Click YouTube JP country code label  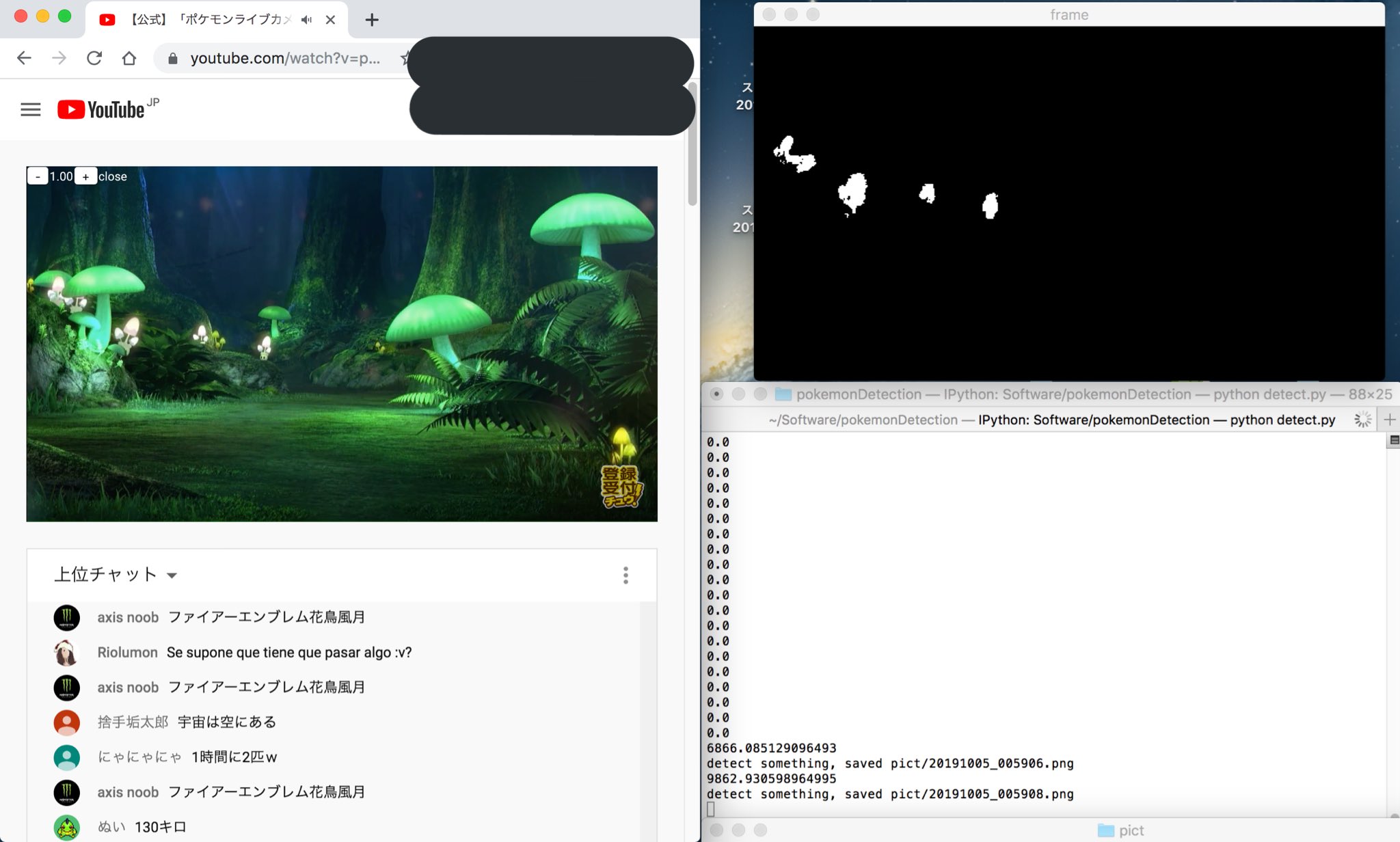(153, 103)
